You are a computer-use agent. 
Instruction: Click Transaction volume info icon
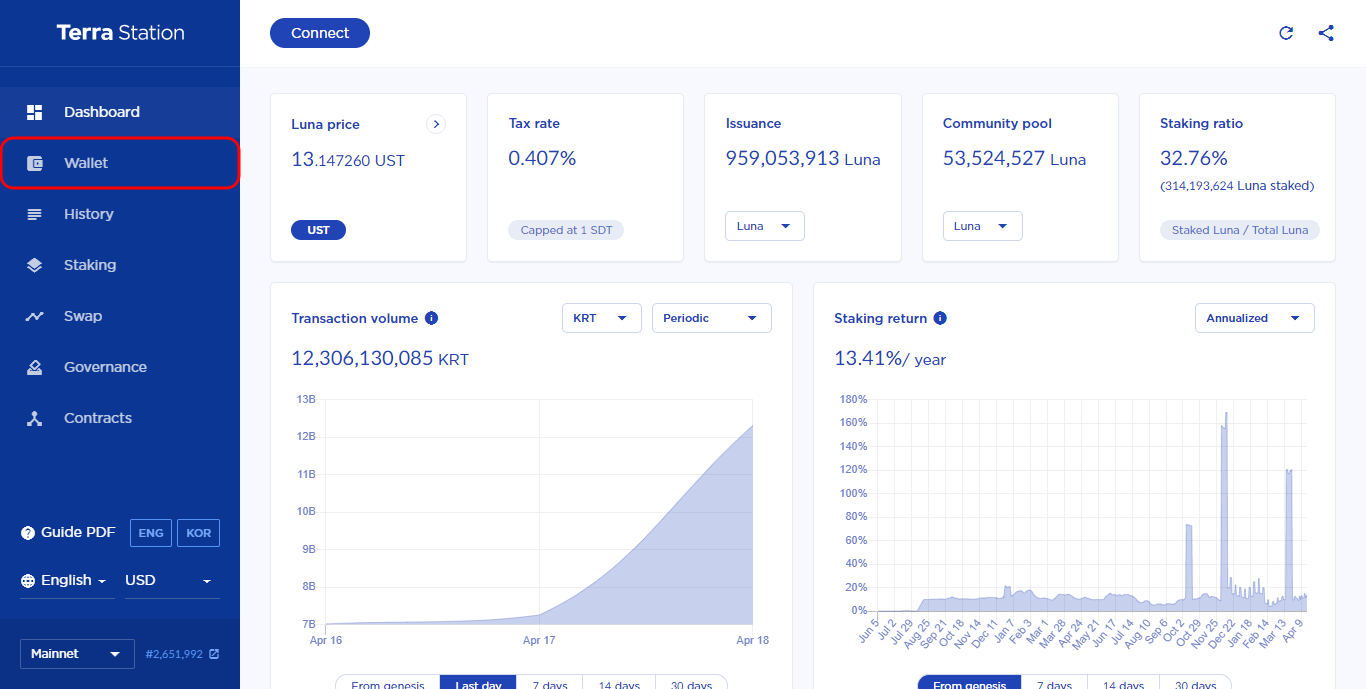click(x=432, y=318)
